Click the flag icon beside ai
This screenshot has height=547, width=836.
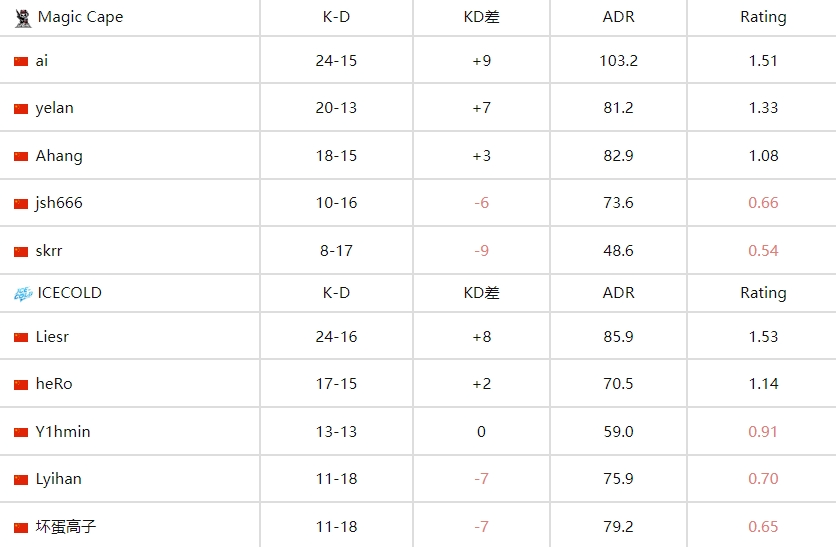(x=21, y=61)
